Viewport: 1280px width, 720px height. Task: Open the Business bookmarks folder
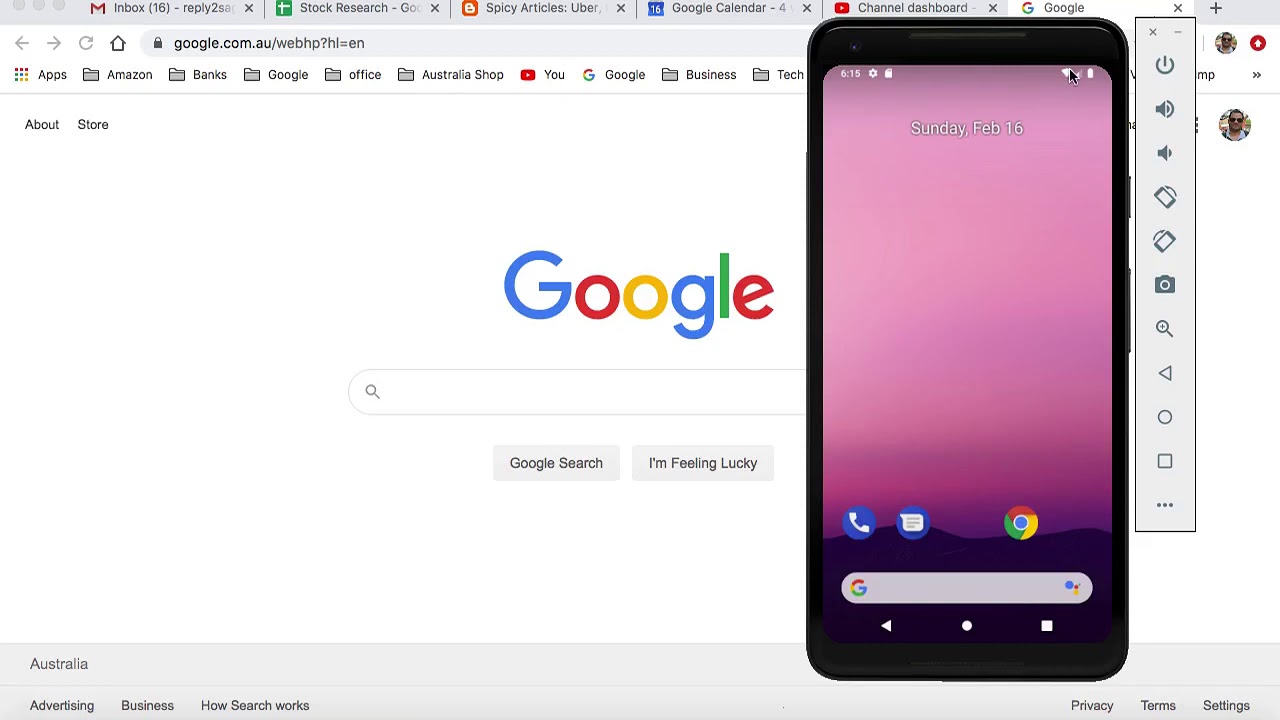pyautogui.click(x=699, y=75)
